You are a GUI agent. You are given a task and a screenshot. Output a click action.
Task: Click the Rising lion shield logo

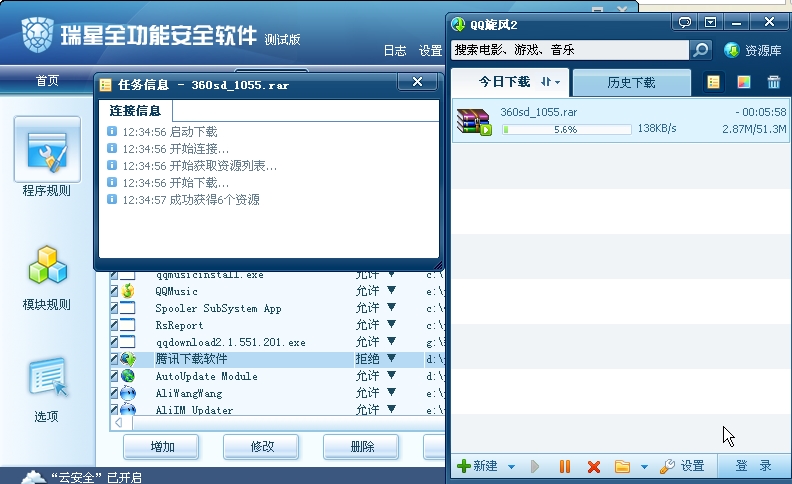[37, 35]
